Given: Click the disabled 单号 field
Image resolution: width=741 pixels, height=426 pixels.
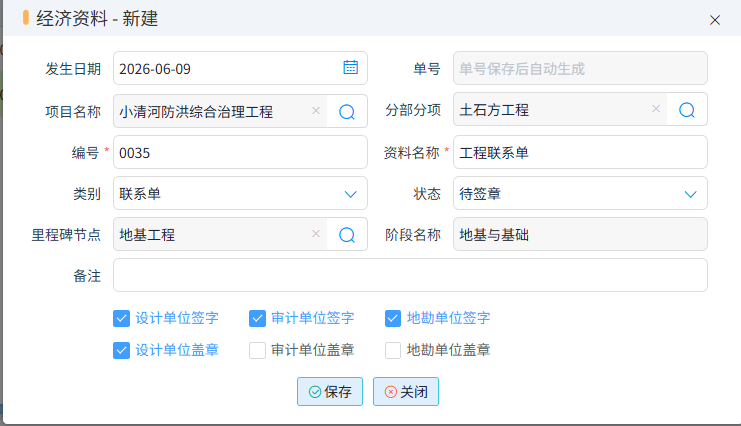Looking at the screenshot, I should (580, 68).
